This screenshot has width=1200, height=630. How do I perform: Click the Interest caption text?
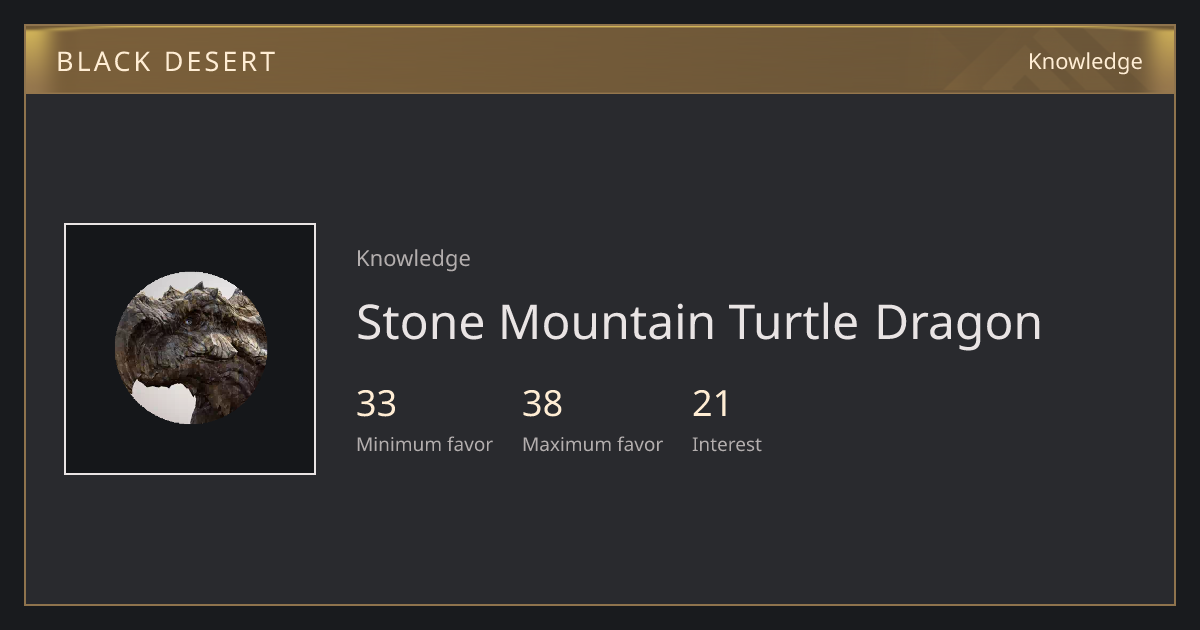tap(726, 445)
